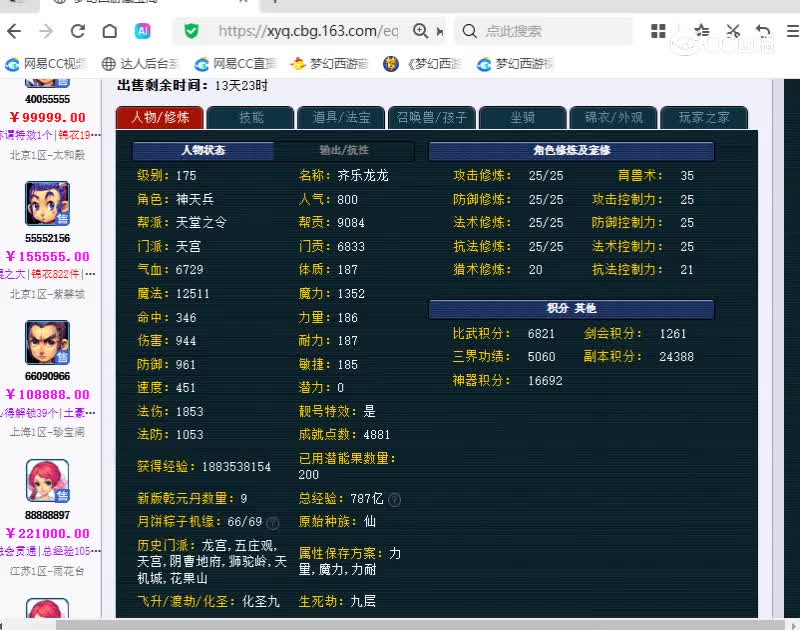Open the AI assistant icon
800x630 pixels.
pos(142,32)
